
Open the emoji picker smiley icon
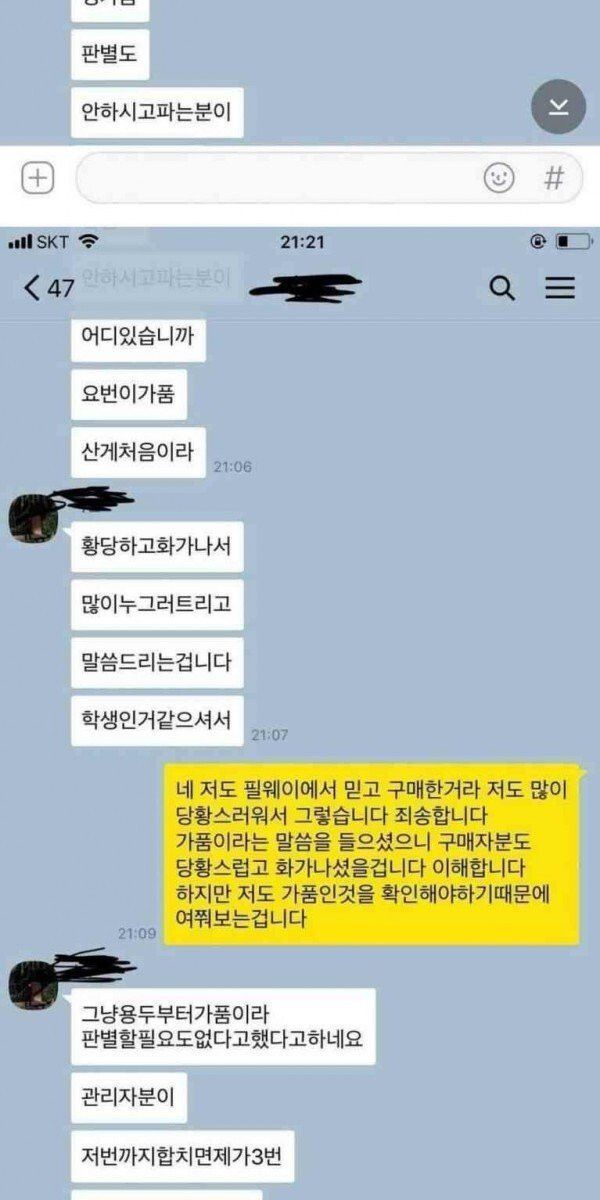[x=499, y=179]
